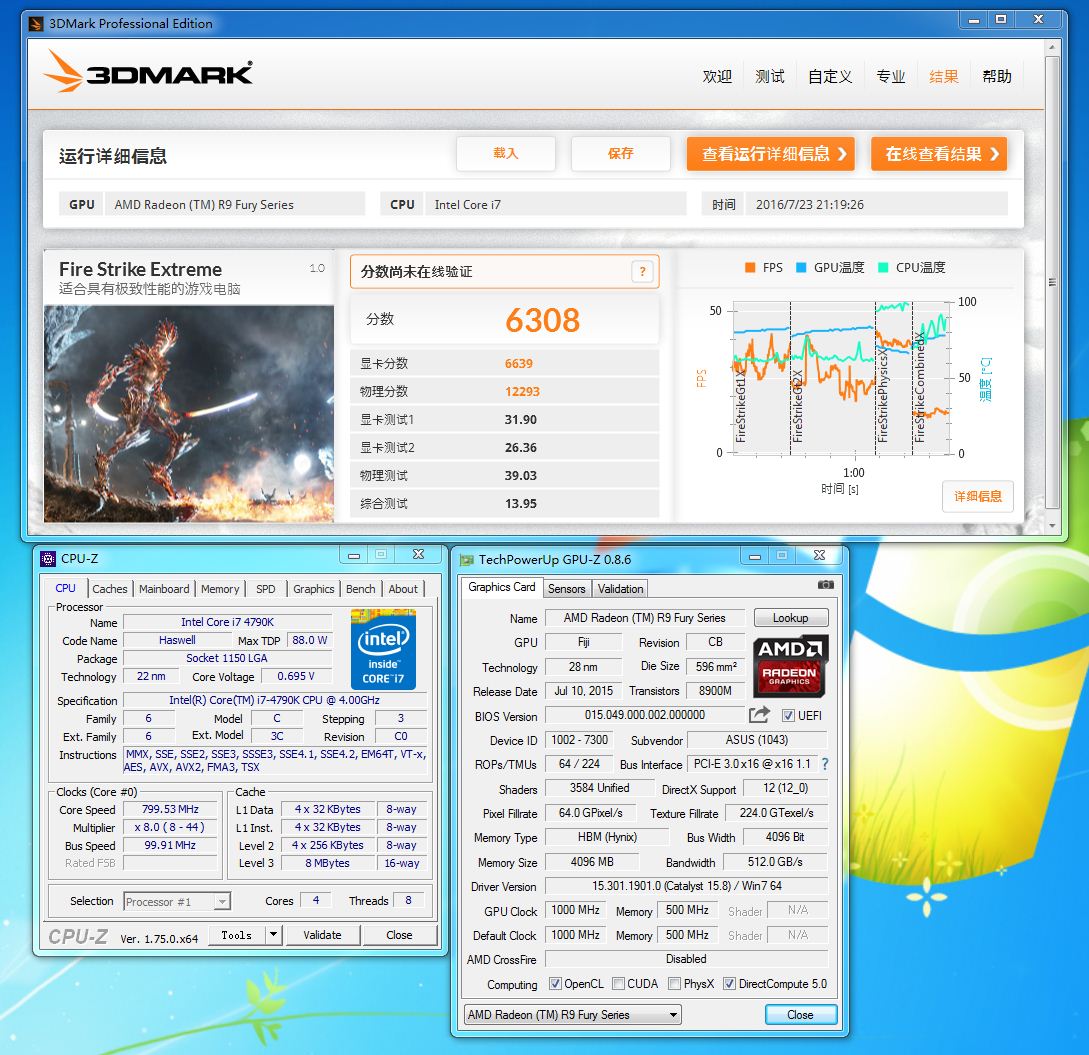
Task: Click the Driver Version field in GPU-Z
Action: tap(687, 886)
